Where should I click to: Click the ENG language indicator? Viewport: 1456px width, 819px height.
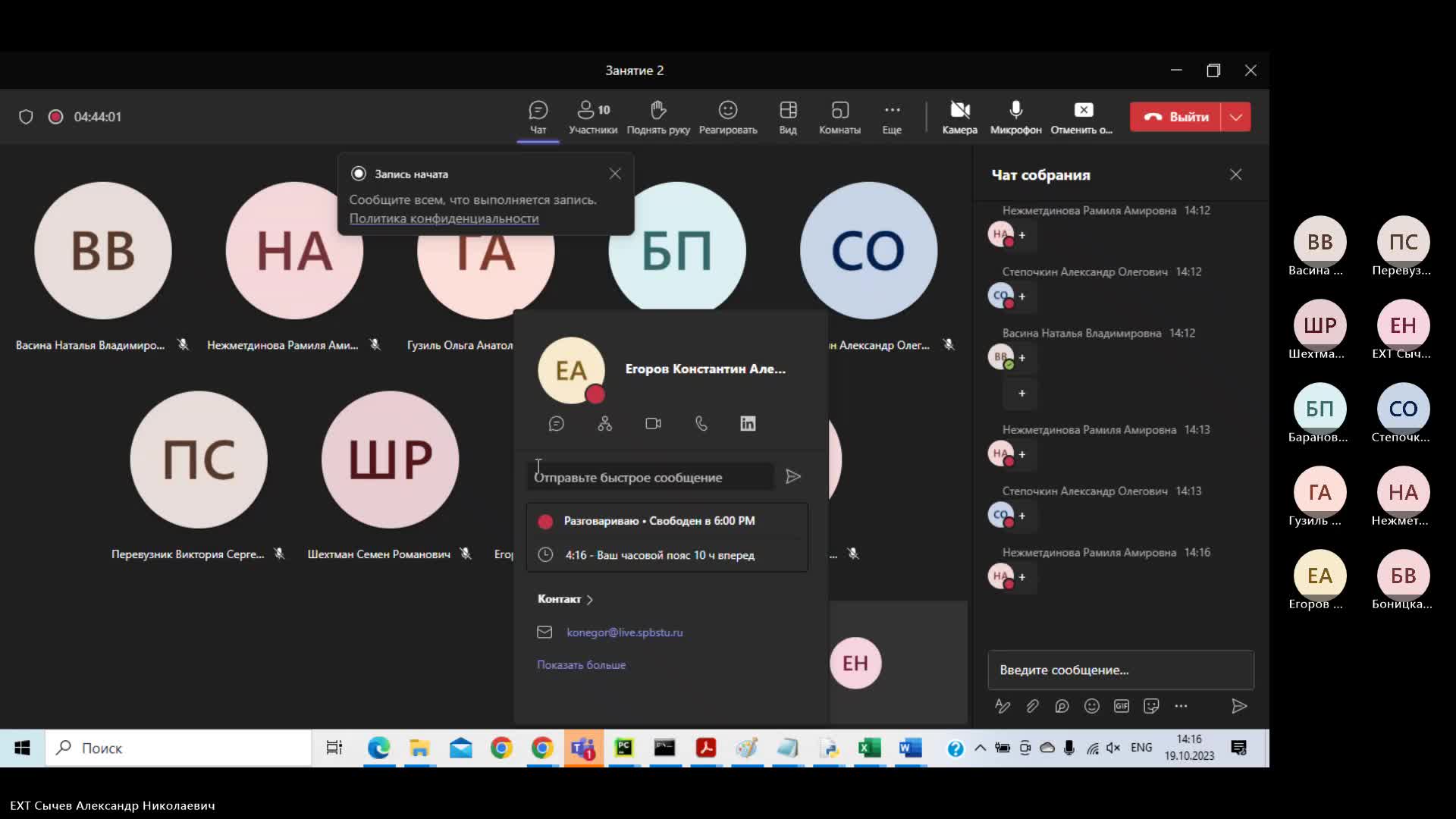click(1141, 748)
